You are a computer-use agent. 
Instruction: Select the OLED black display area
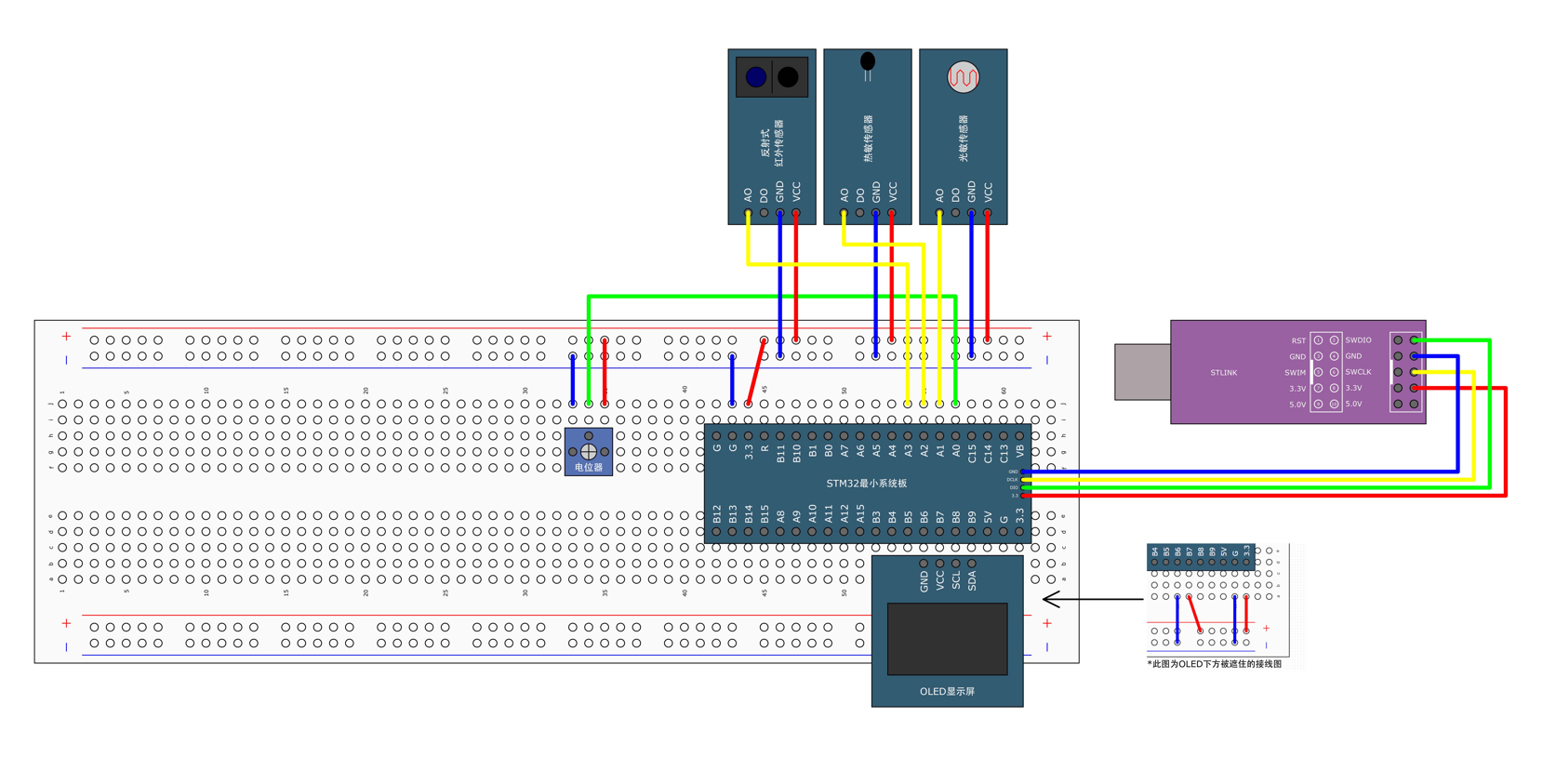(947, 639)
